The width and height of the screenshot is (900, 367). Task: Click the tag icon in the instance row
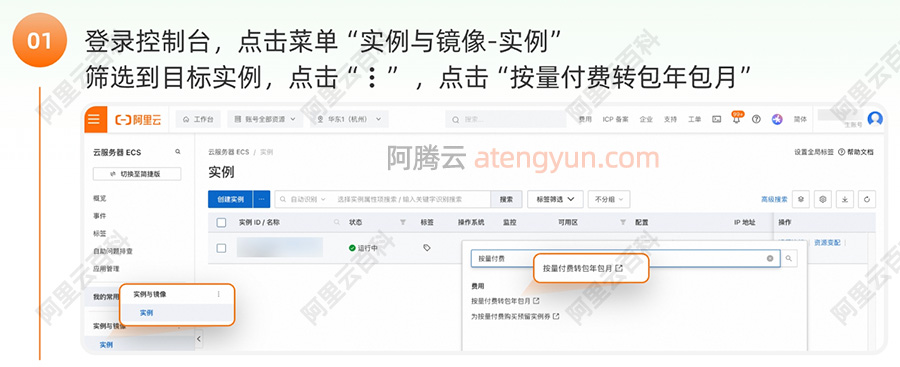point(426,248)
